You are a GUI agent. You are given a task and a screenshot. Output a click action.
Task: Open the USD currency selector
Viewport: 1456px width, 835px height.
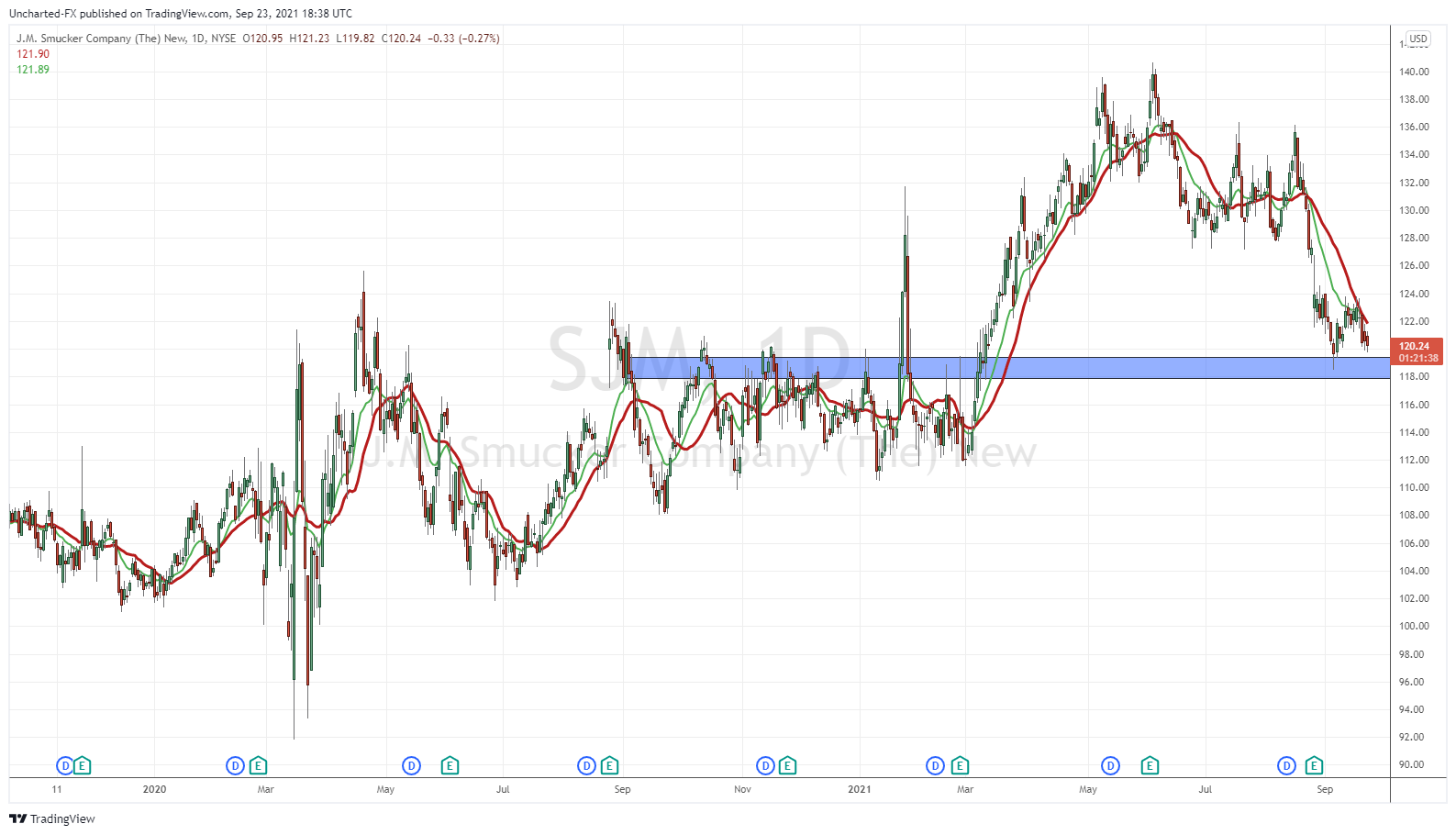tap(1418, 39)
